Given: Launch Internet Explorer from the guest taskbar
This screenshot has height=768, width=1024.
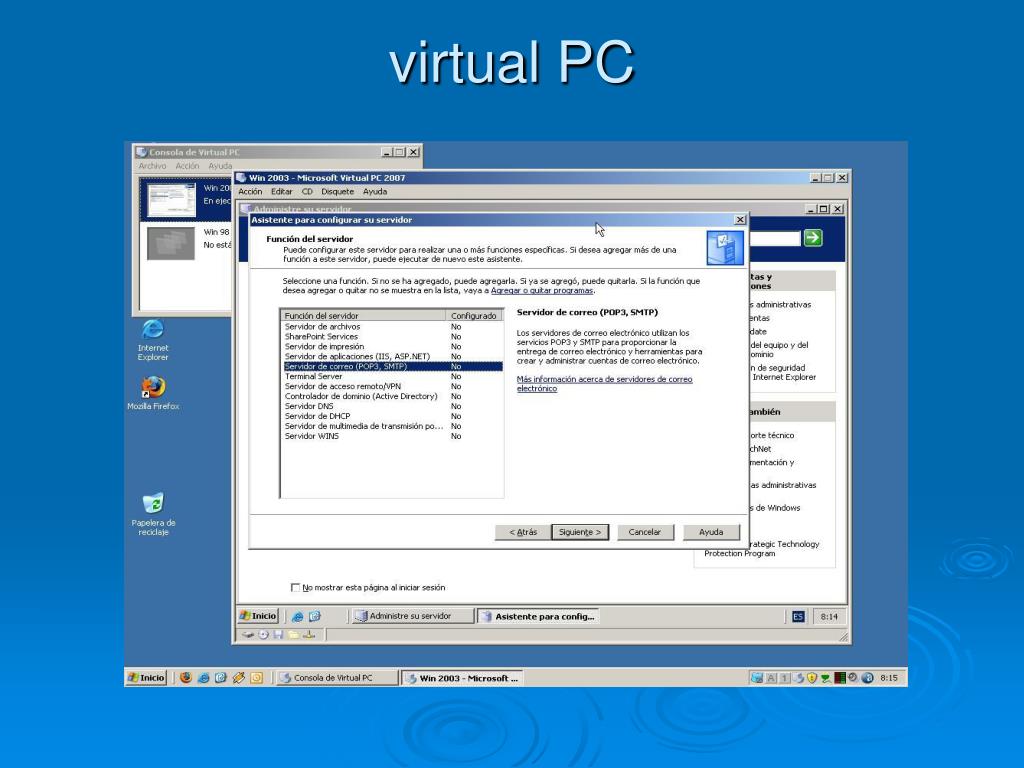Looking at the screenshot, I should coord(297,616).
